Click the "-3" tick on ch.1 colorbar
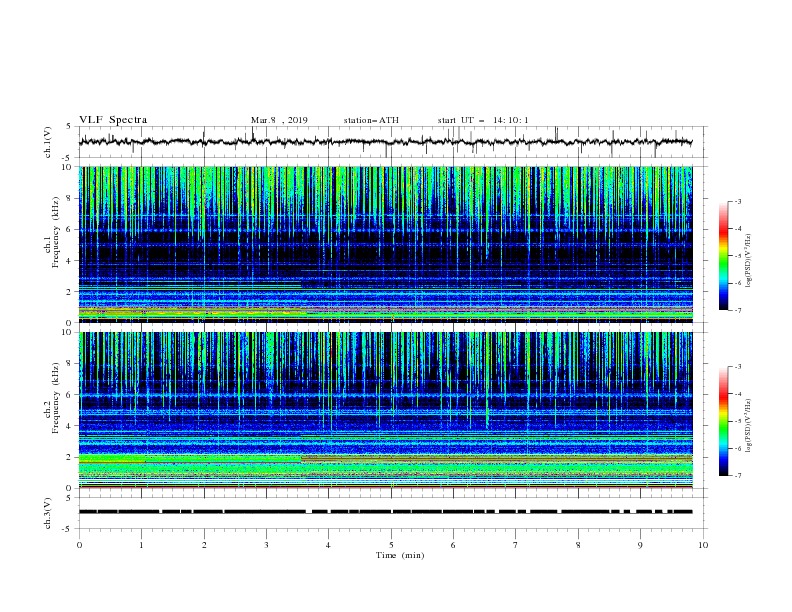Image resolution: width=792 pixels, height=612 pixels. 737,201
